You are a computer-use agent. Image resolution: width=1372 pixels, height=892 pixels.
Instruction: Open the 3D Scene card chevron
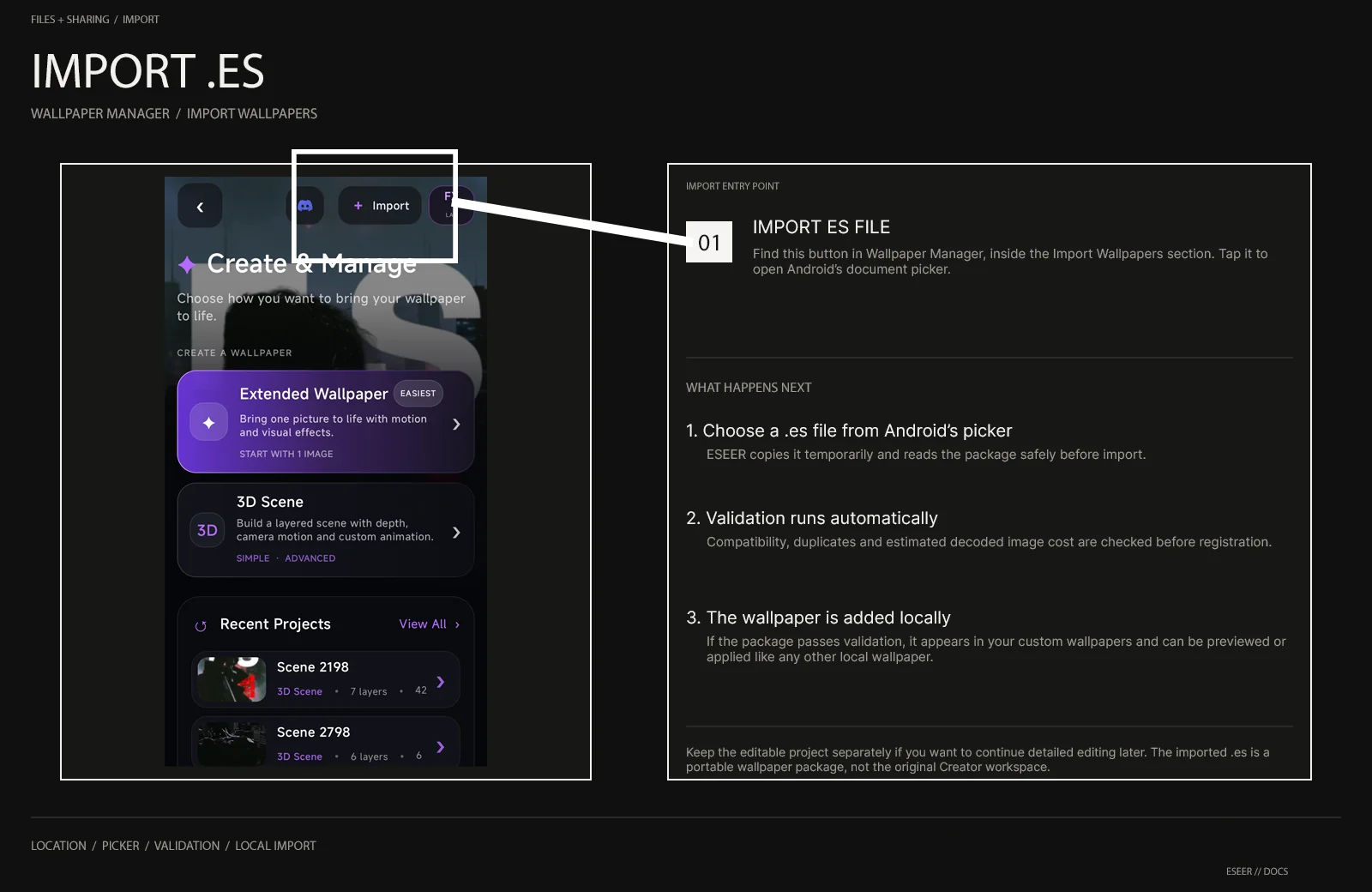point(456,533)
